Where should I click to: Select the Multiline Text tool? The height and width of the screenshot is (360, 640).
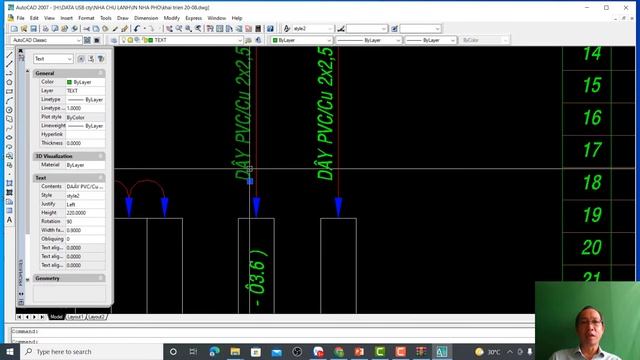click(9, 220)
